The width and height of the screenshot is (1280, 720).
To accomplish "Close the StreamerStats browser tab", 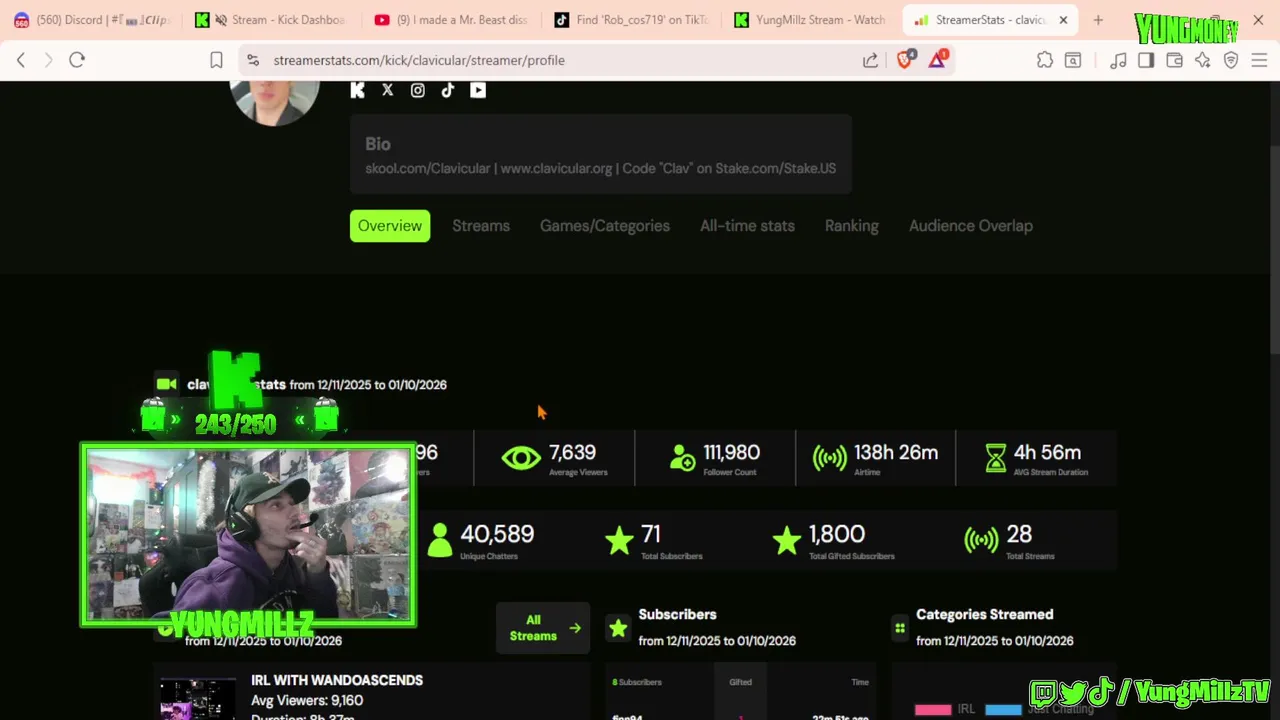I will coord(1063,20).
